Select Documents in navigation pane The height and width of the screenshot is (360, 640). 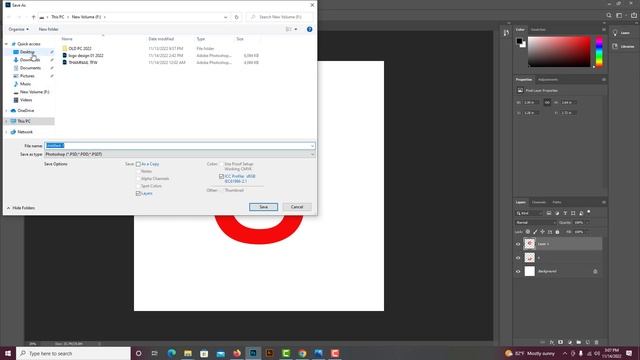pyautogui.click(x=30, y=68)
